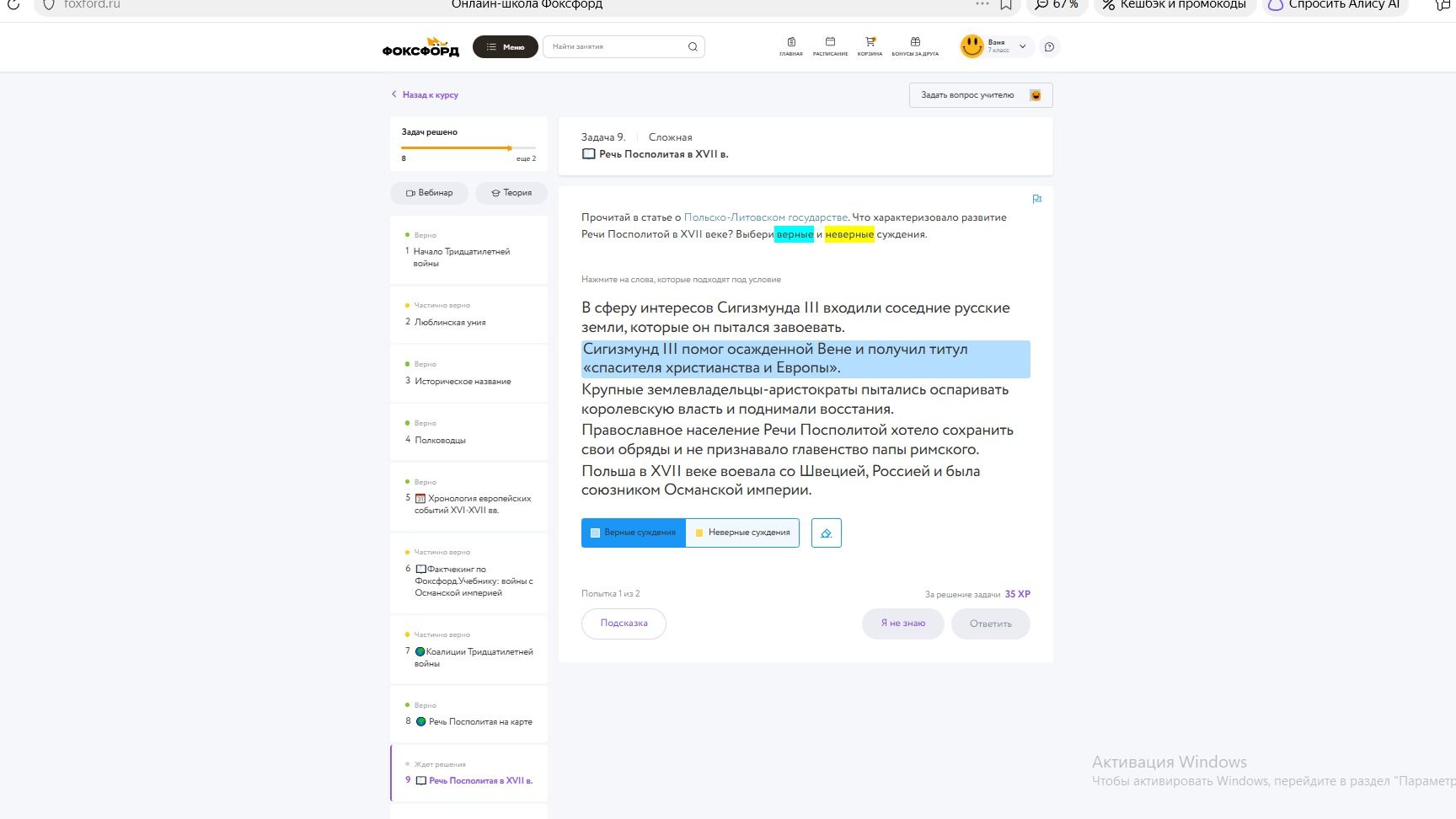Open the Бонусы за друга gift icon
The height and width of the screenshot is (819, 1456).
915,46
